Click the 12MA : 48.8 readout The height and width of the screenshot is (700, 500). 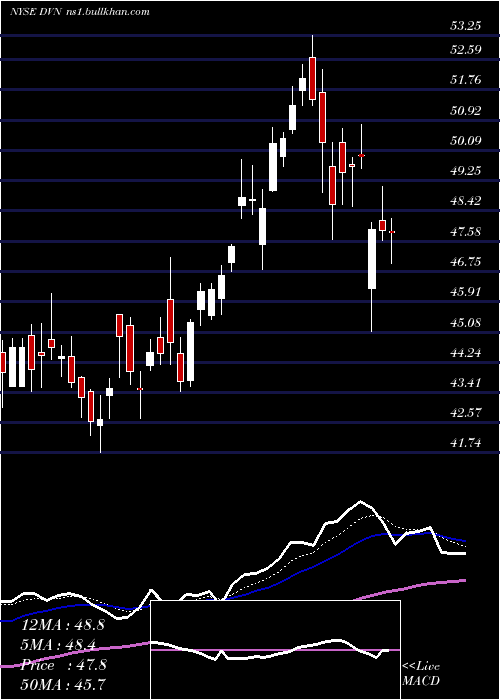(x=63, y=625)
